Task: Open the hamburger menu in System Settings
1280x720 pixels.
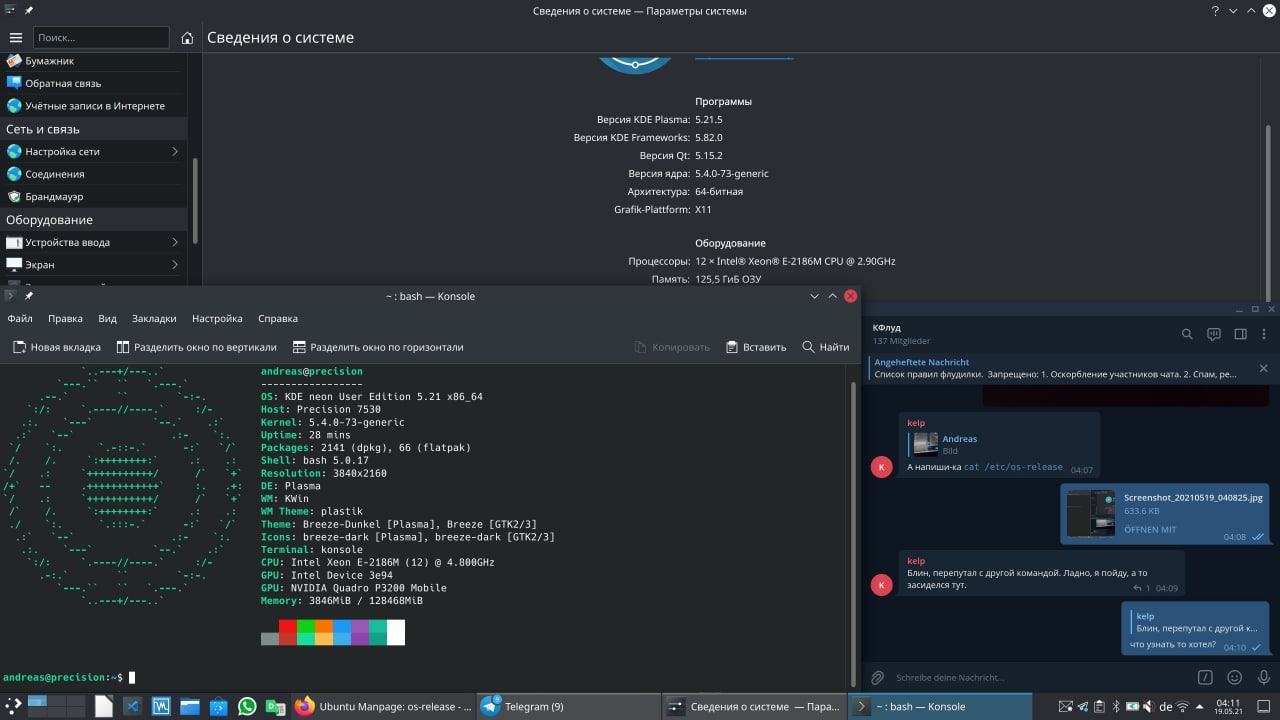Action: (15, 38)
